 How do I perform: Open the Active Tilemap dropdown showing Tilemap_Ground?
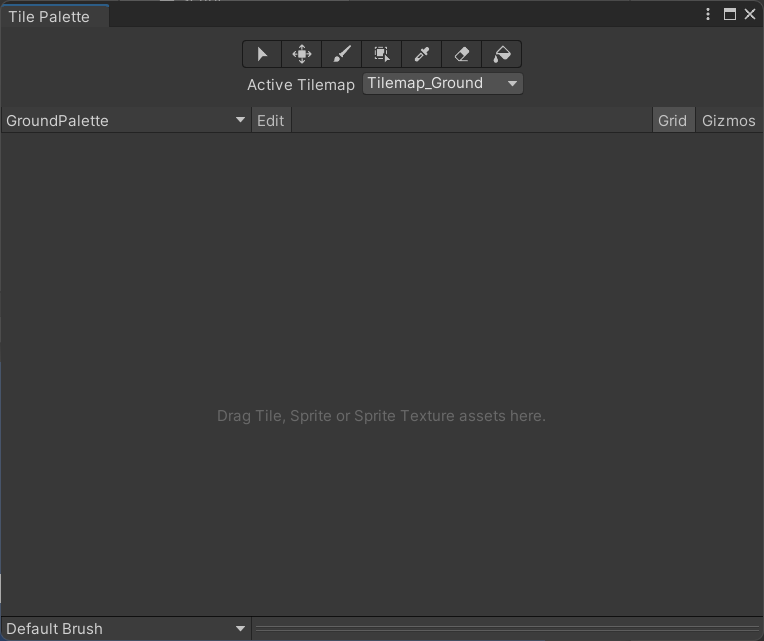pyautogui.click(x=442, y=84)
